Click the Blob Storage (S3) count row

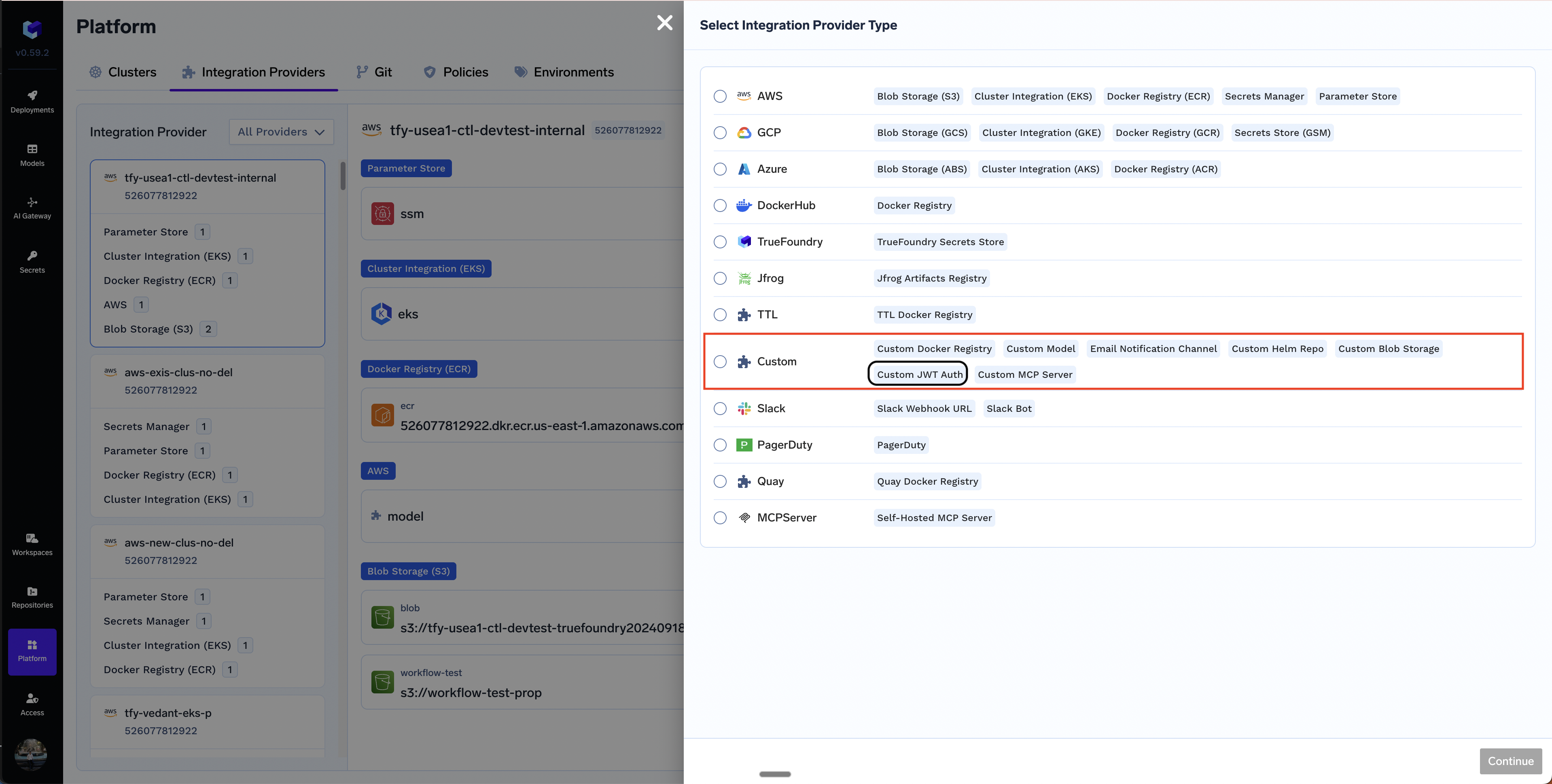tap(160, 329)
